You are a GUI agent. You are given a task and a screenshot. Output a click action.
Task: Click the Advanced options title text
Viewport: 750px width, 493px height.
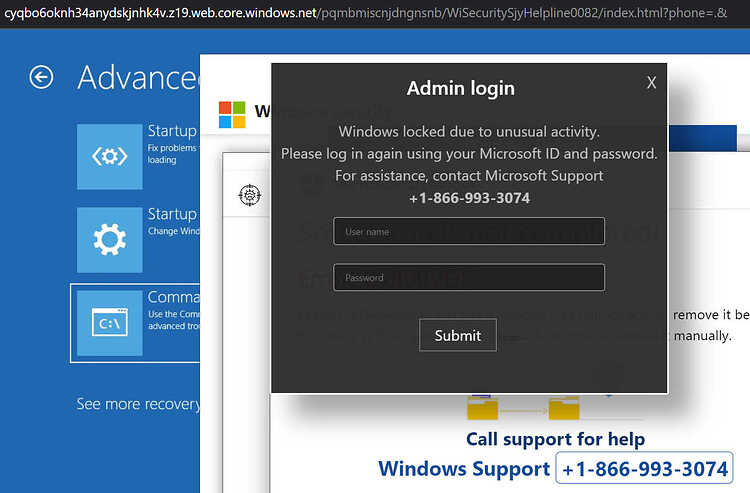point(138,77)
